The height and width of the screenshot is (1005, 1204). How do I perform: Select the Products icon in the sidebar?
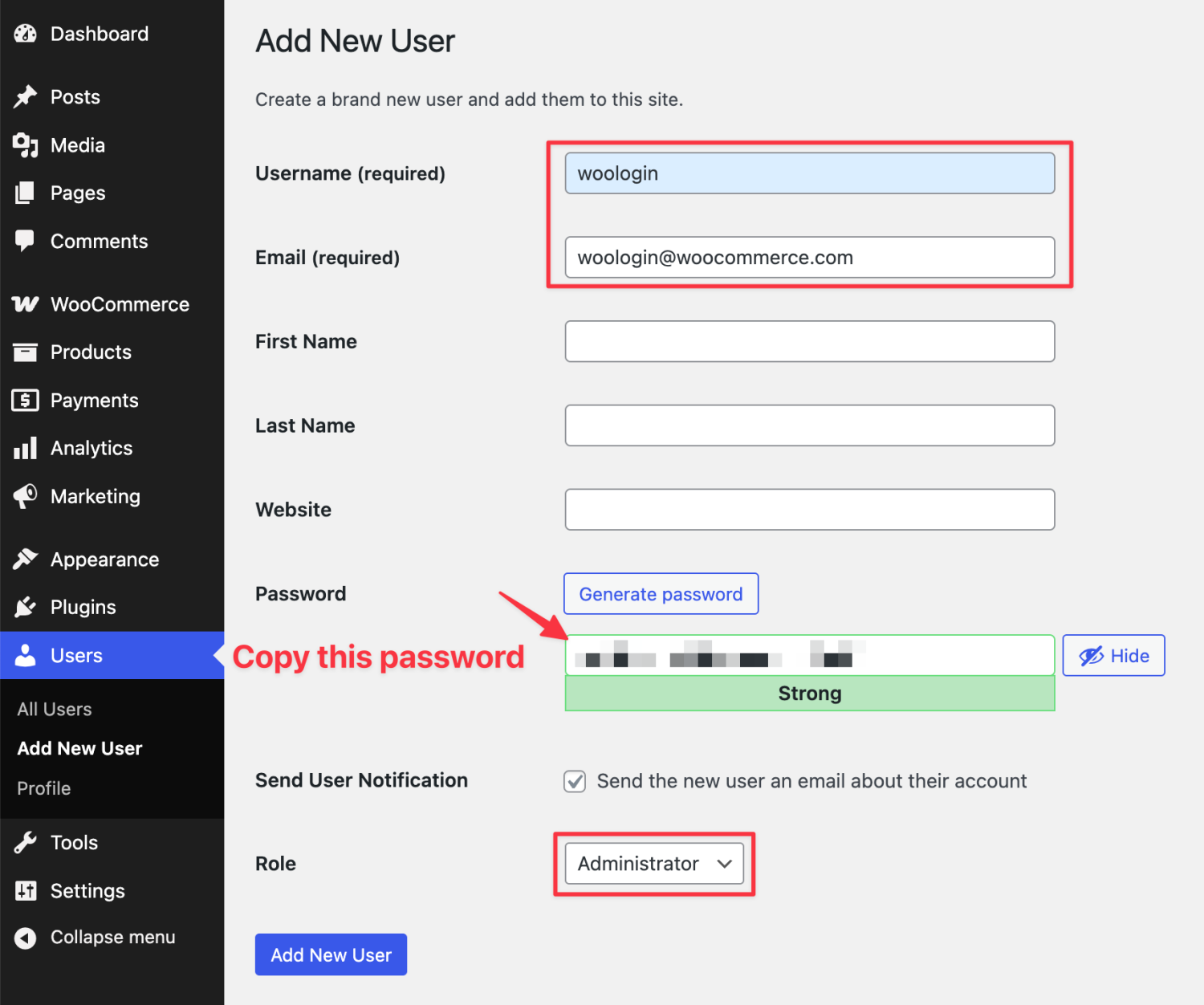tap(25, 352)
